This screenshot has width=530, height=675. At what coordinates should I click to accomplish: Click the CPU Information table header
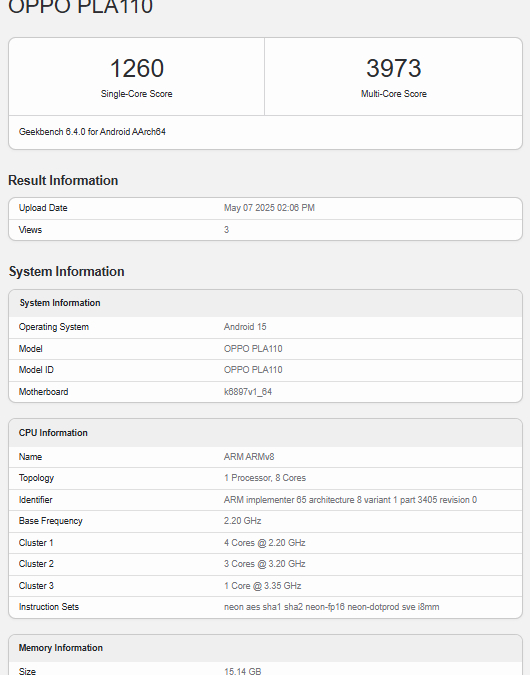coord(265,433)
